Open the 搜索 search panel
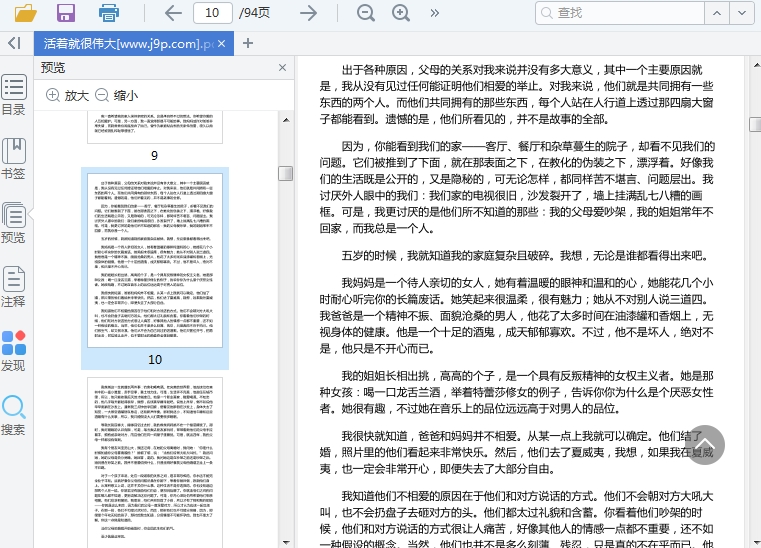Screen dimensions: 761x548 14,415
